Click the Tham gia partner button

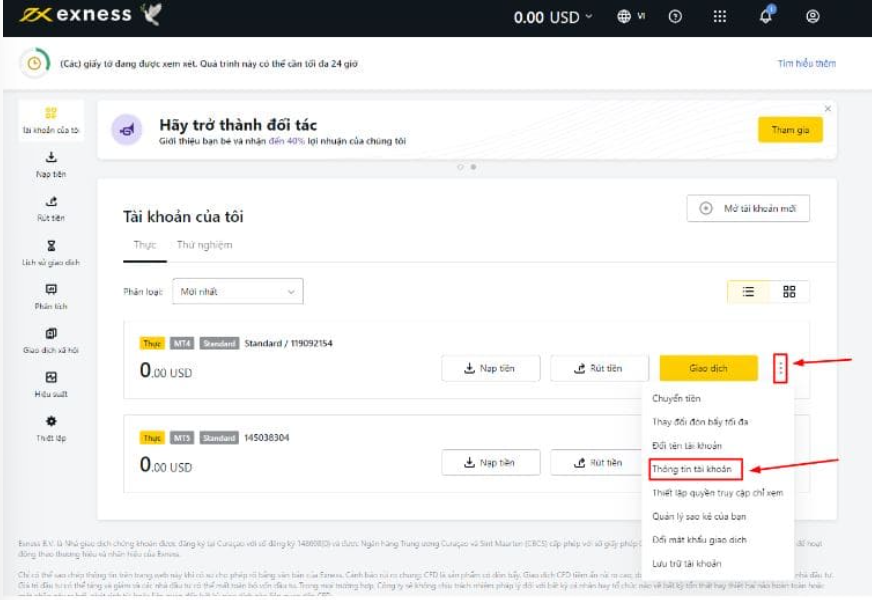tap(790, 130)
